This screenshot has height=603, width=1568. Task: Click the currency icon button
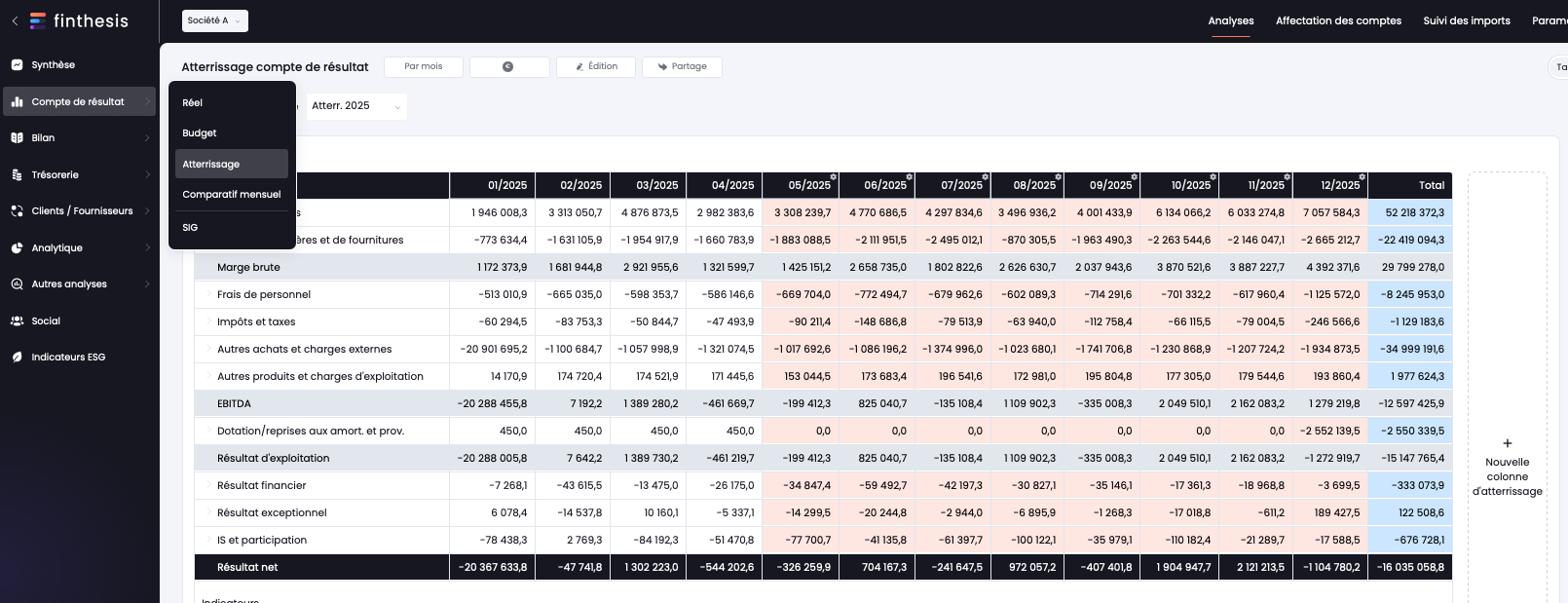click(509, 66)
